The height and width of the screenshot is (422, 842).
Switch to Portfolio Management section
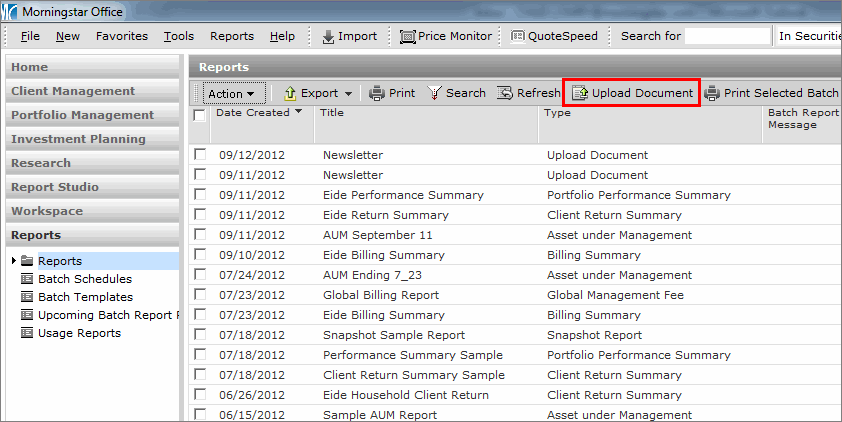tap(83, 115)
